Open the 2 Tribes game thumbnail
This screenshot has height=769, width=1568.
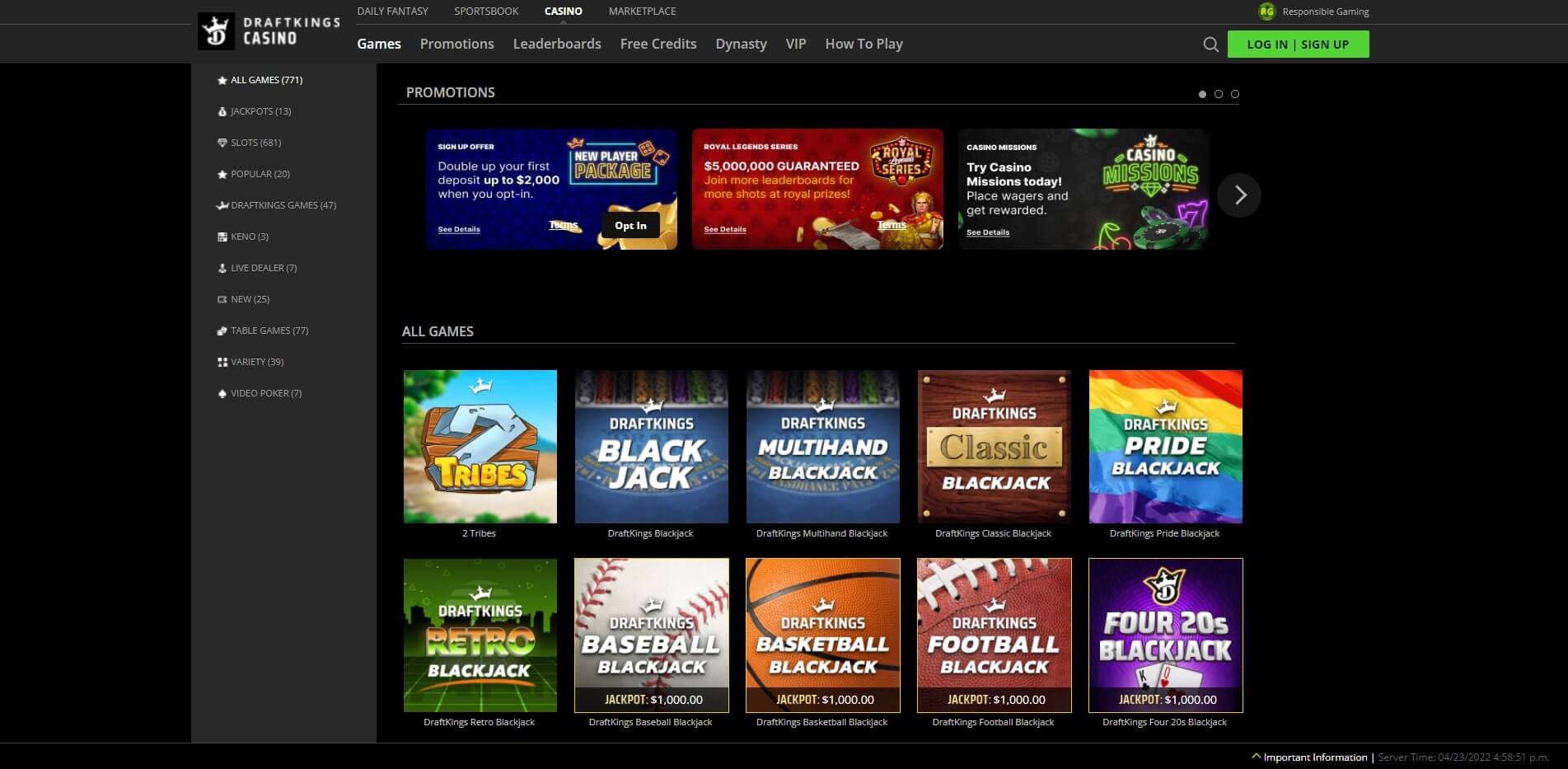click(480, 446)
